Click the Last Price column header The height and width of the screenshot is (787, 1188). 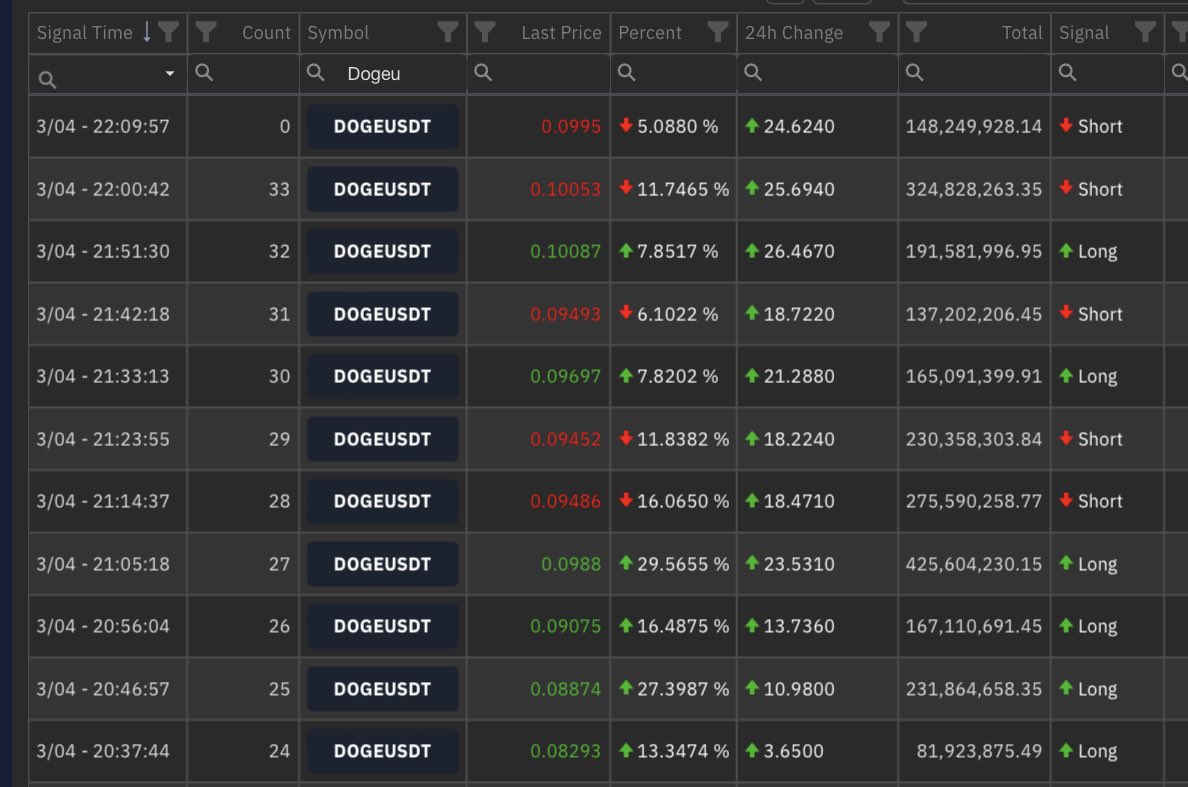[560, 32]
